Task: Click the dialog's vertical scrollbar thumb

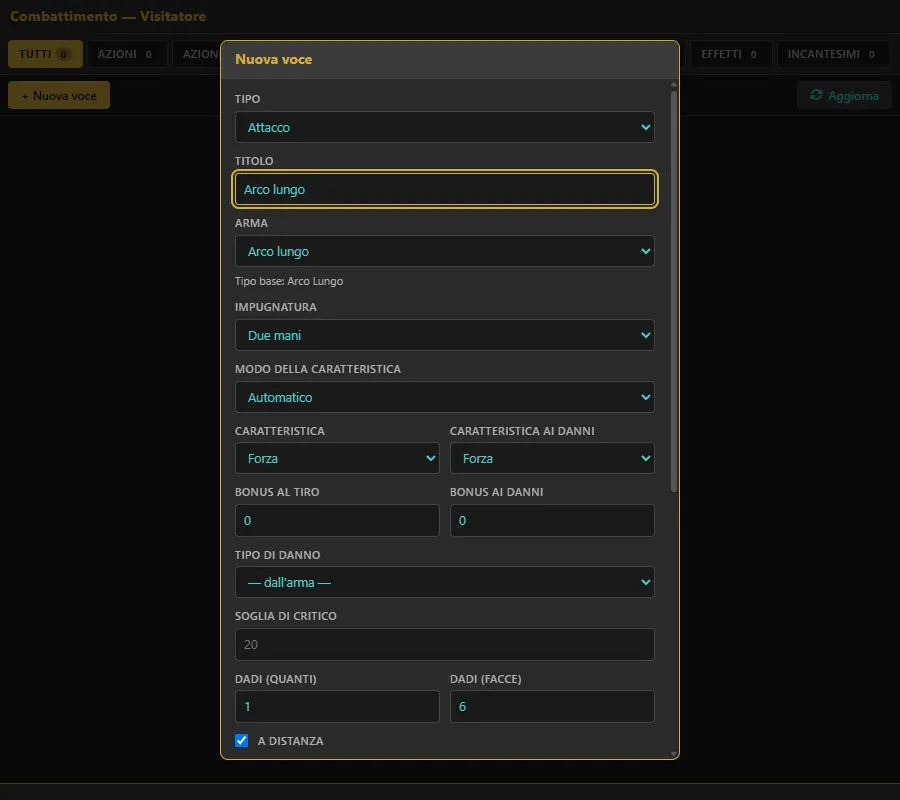Action: point(674,291)
